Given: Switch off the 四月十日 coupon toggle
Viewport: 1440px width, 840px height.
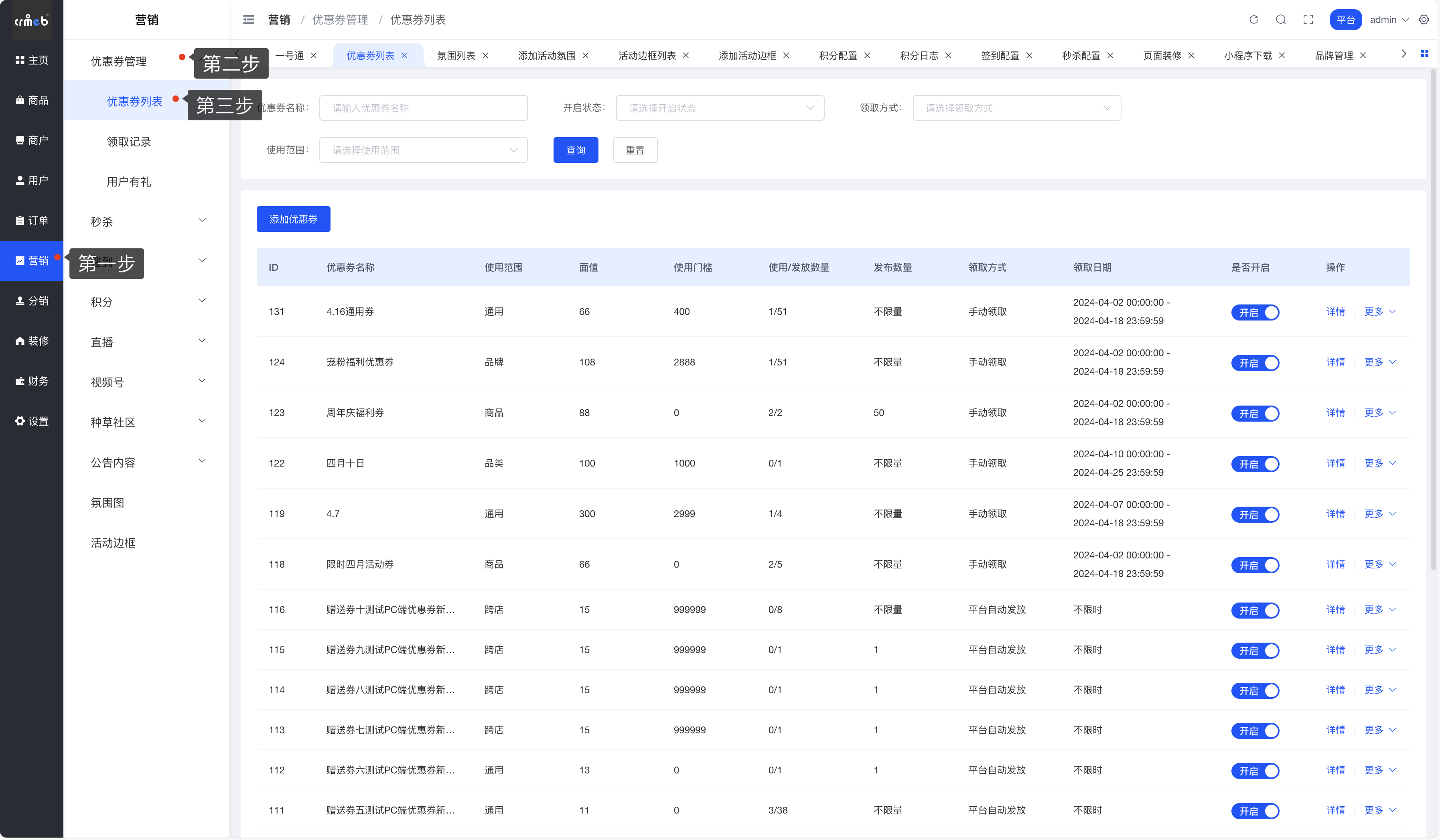Looking at the screenshot, I should pyautogui.click(x=1255, y=464).
